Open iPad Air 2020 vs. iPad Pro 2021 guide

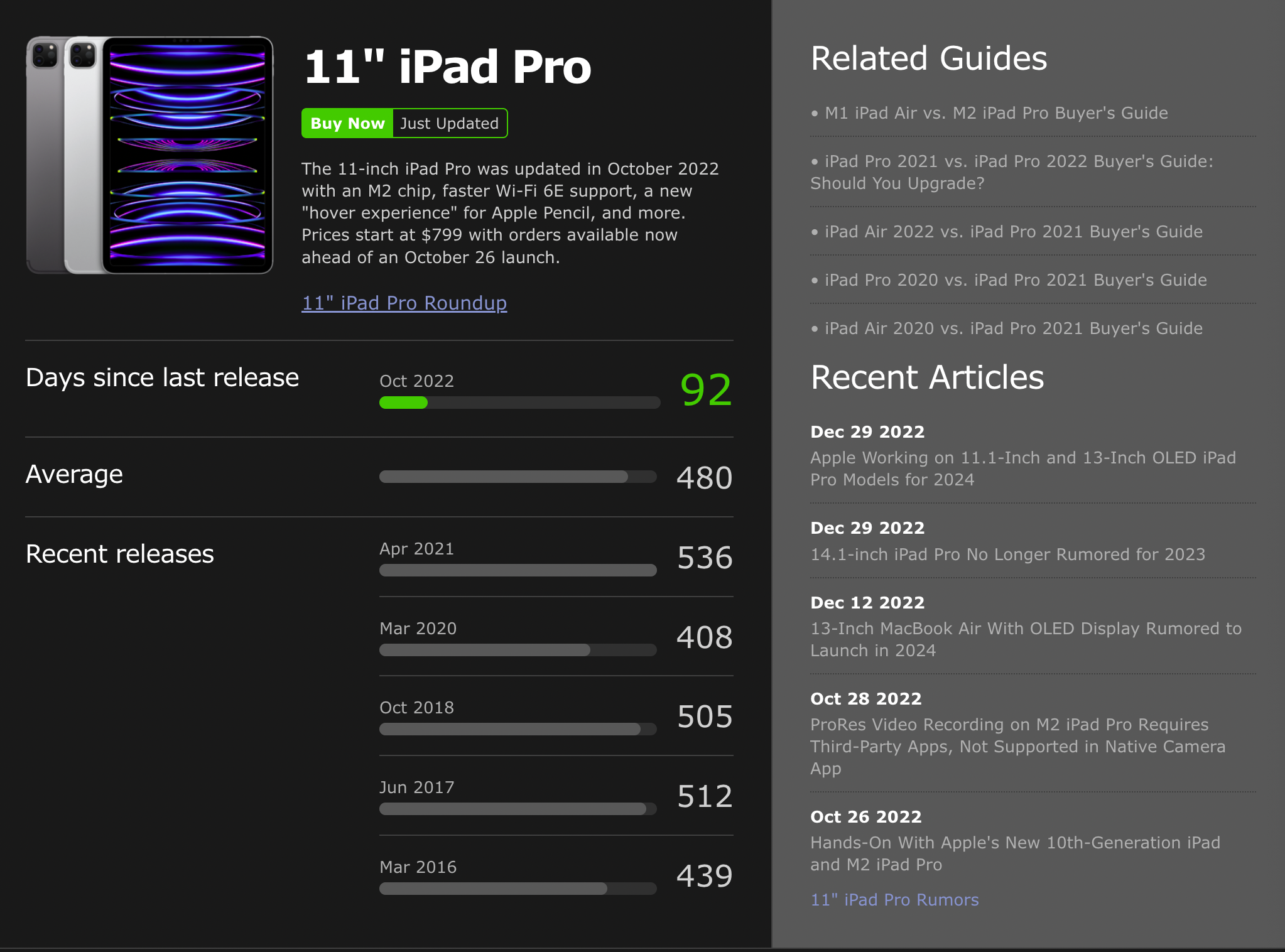(1013, 328)
